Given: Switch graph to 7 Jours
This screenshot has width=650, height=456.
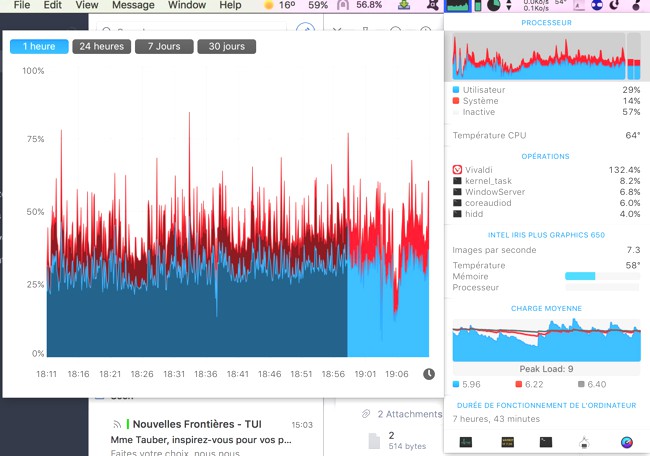Looking at the screenshot, I should (163, 47).
